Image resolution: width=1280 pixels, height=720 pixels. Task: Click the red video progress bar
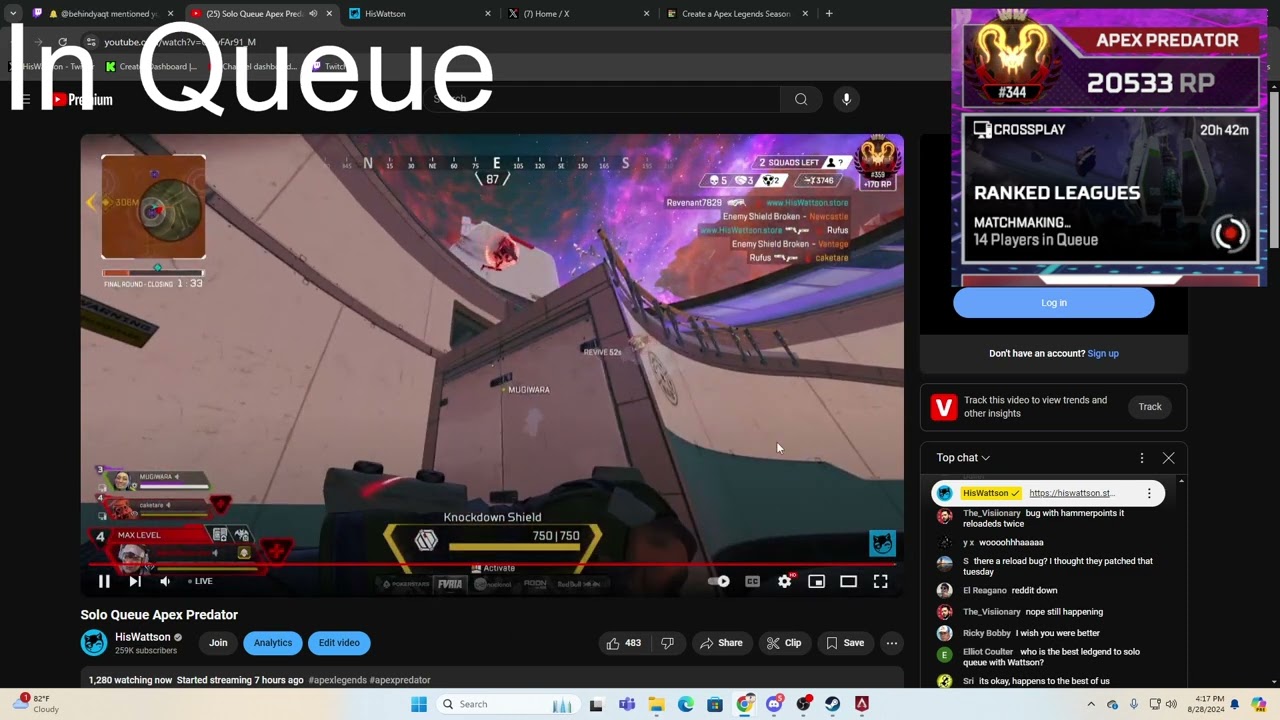tap(492, 564)
